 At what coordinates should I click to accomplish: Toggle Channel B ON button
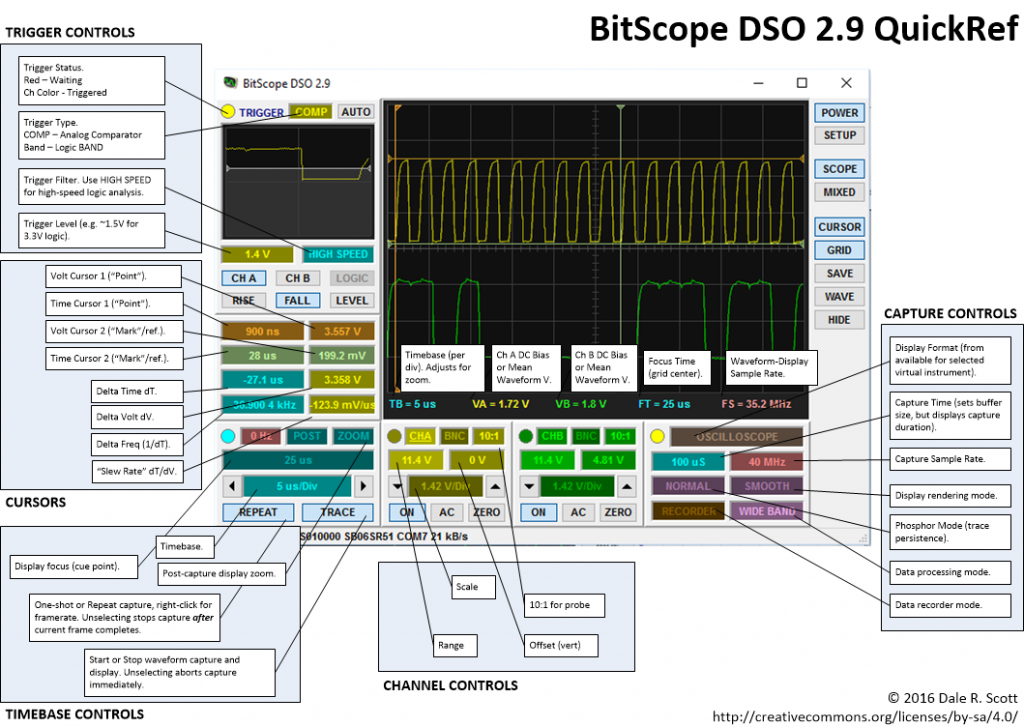pyautogui.click(x=538, y=511)
